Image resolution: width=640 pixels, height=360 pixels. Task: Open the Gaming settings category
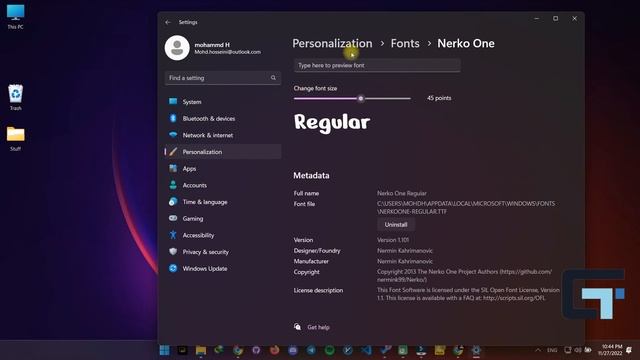pyautogui.click(x=223, y=218)
